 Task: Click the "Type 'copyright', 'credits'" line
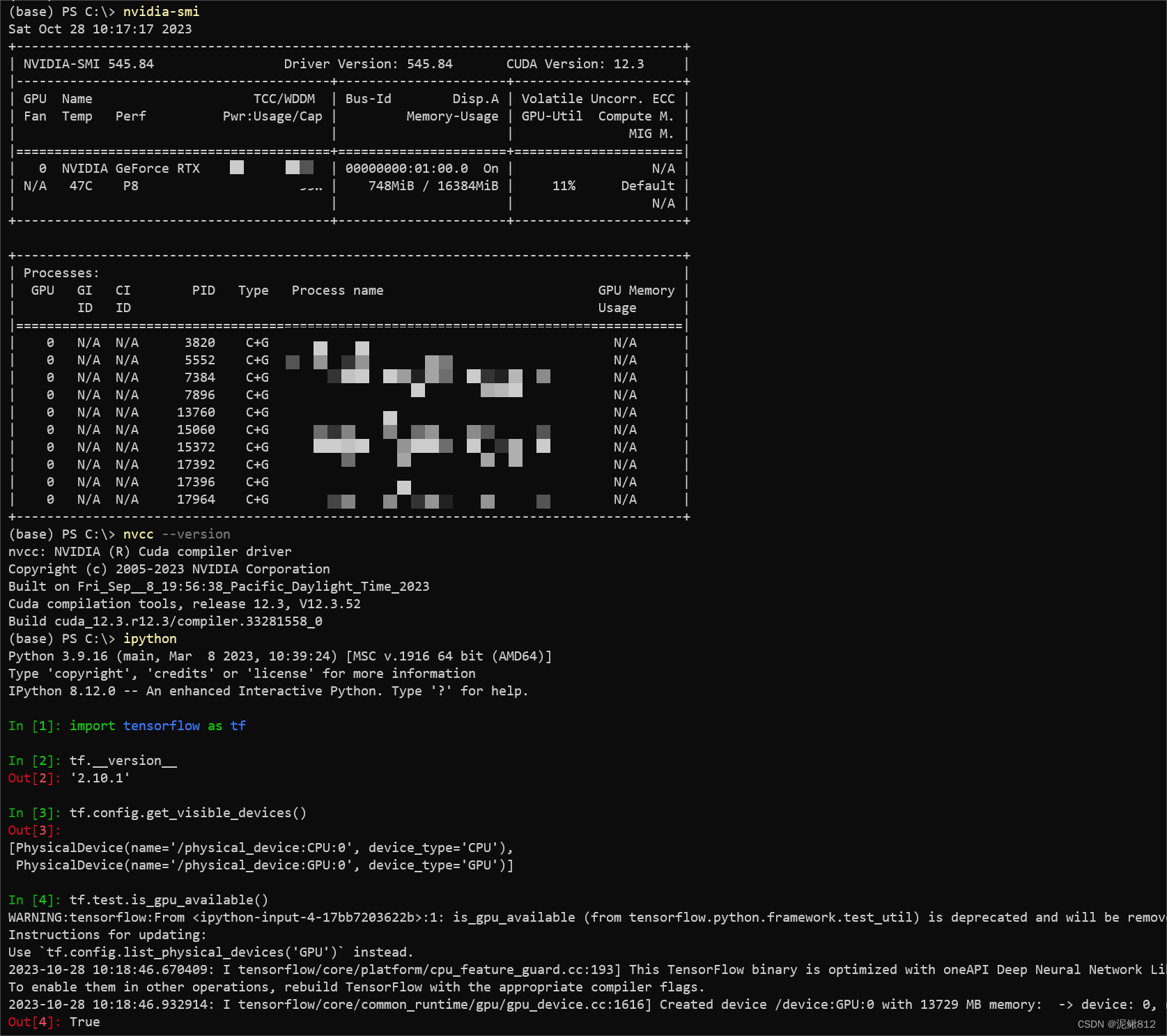pos(242,674)
